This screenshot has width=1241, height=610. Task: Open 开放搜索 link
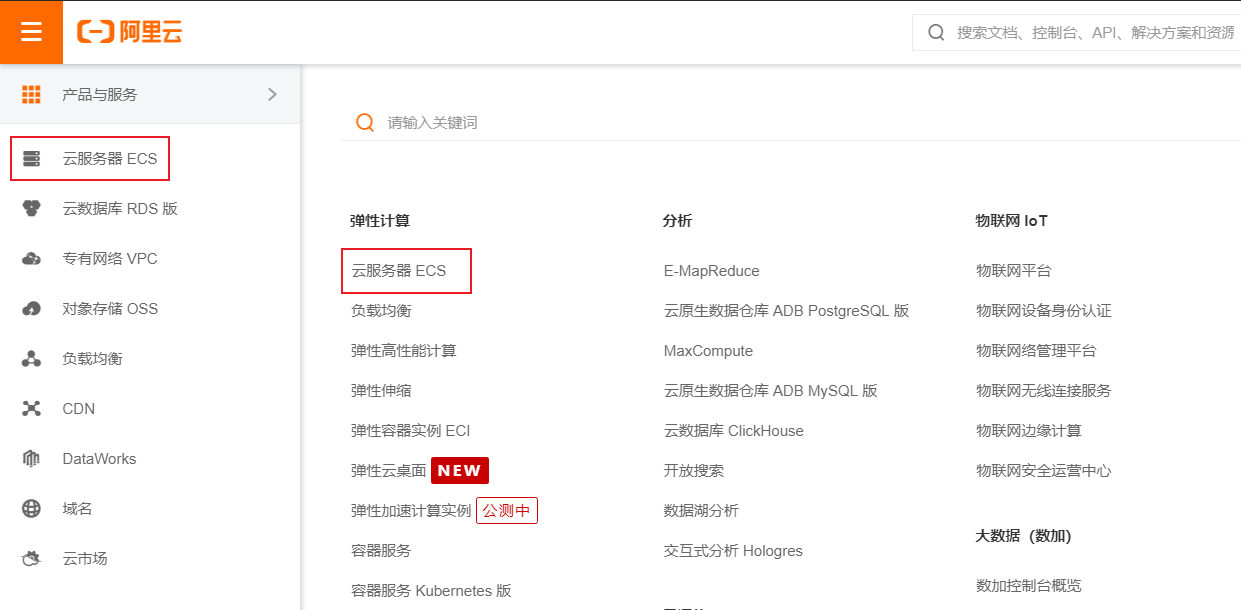tap(693, 470)
